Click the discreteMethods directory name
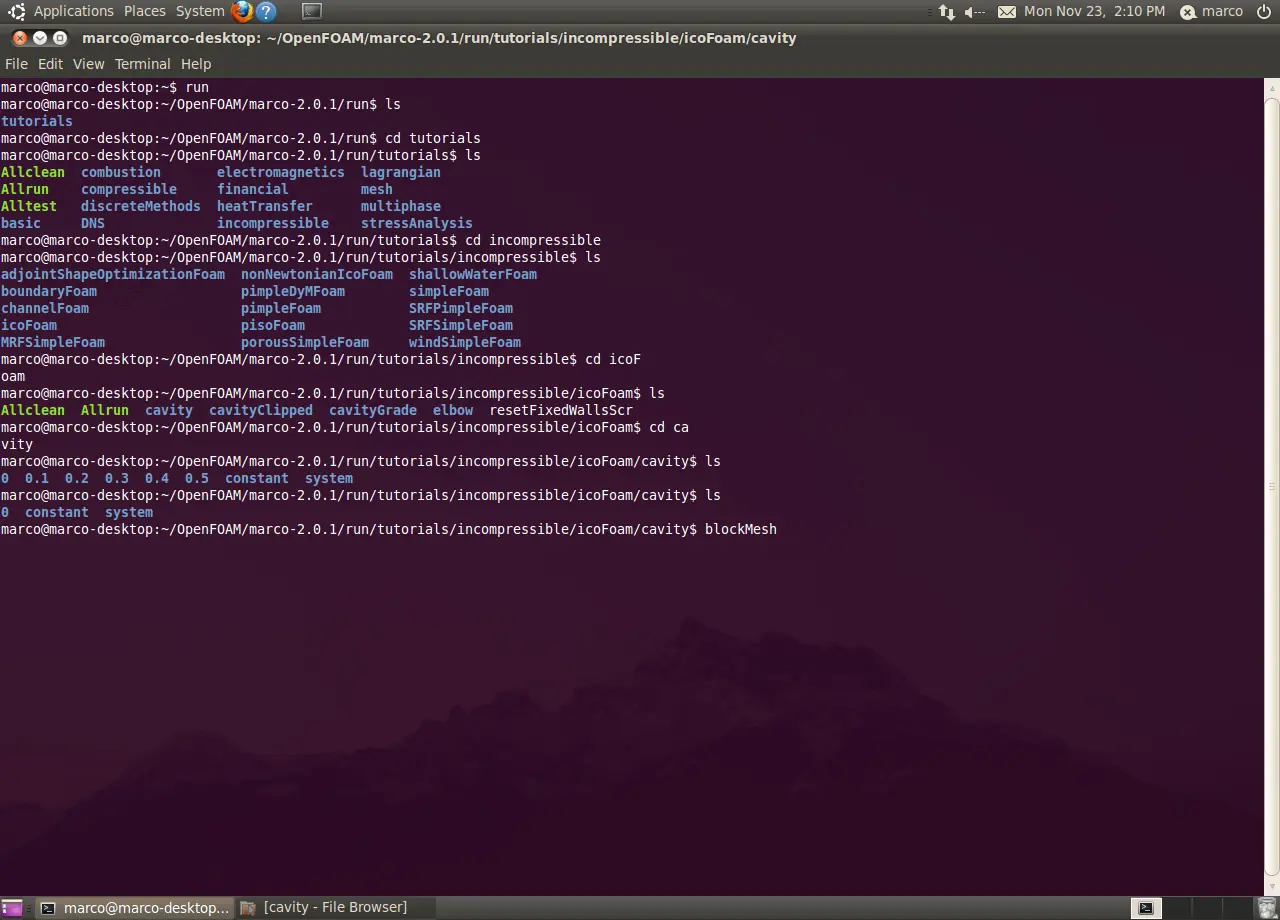 pos(141,206)
